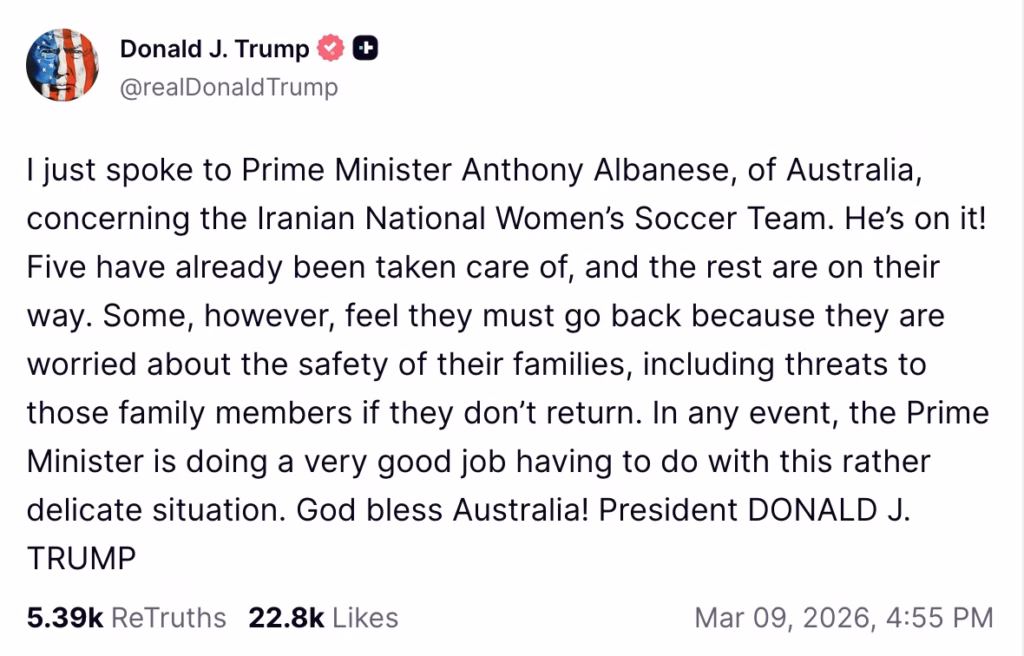The width and height of the screenshot is (1024, 656).
Task: Visit the @realDonaldTrump handle link
Action: coord(228,88)
